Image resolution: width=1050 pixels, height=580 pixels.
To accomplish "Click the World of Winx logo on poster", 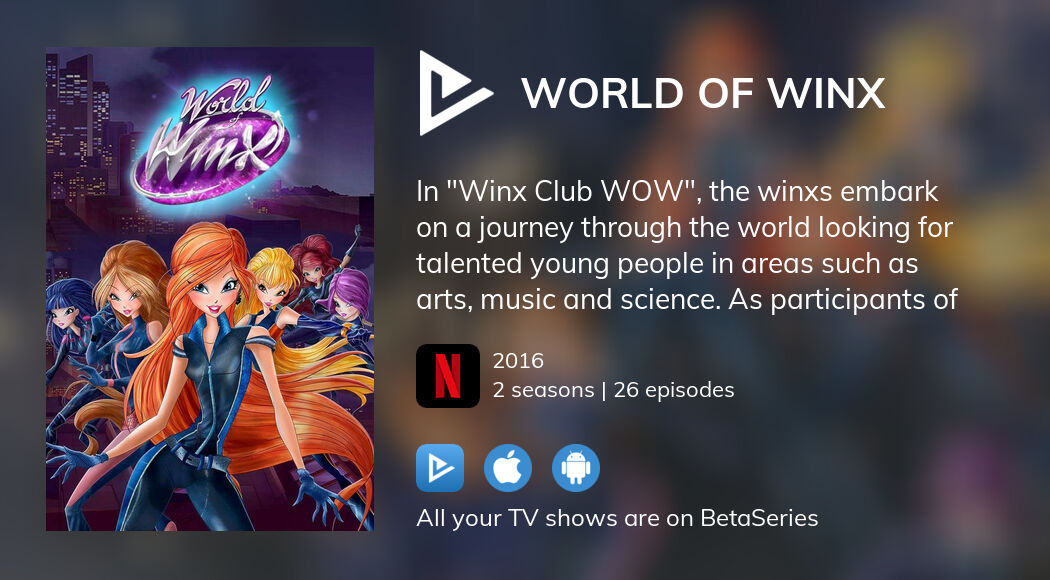I will coord(211,139).
